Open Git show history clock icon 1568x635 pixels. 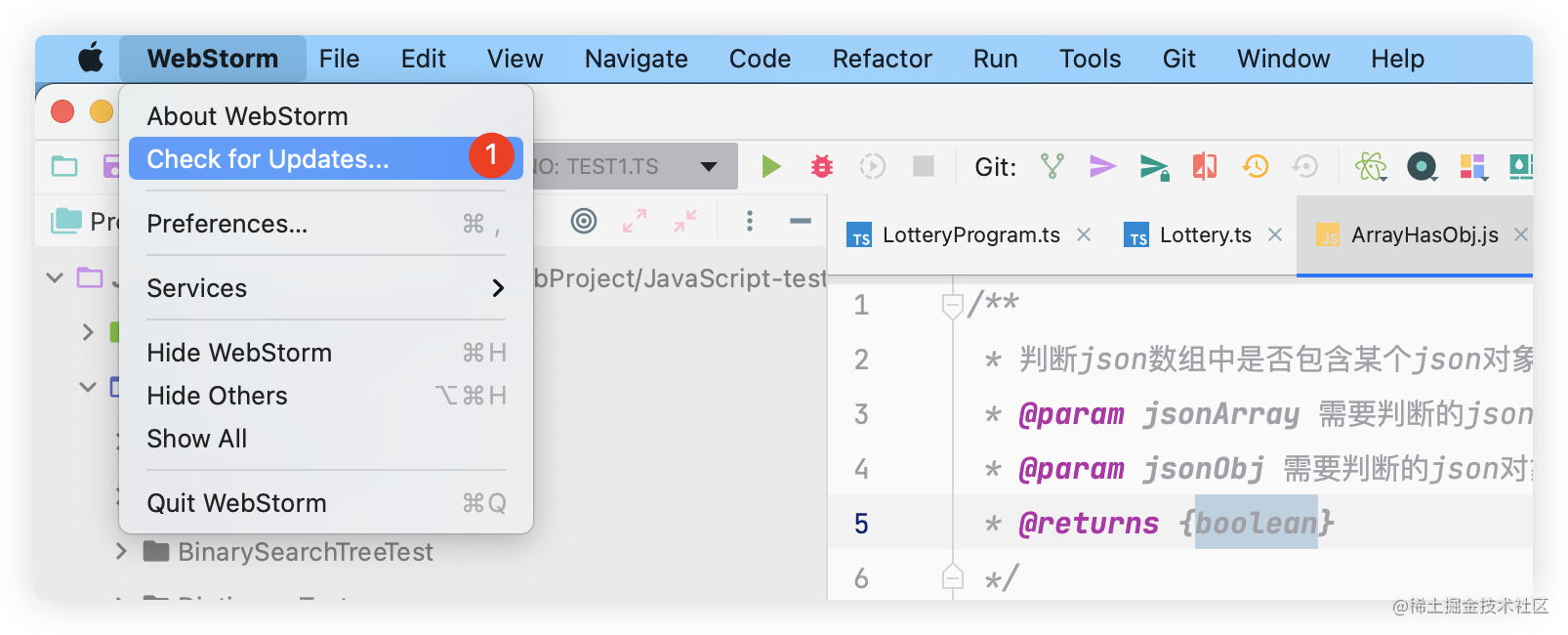tap(1255, 167)
